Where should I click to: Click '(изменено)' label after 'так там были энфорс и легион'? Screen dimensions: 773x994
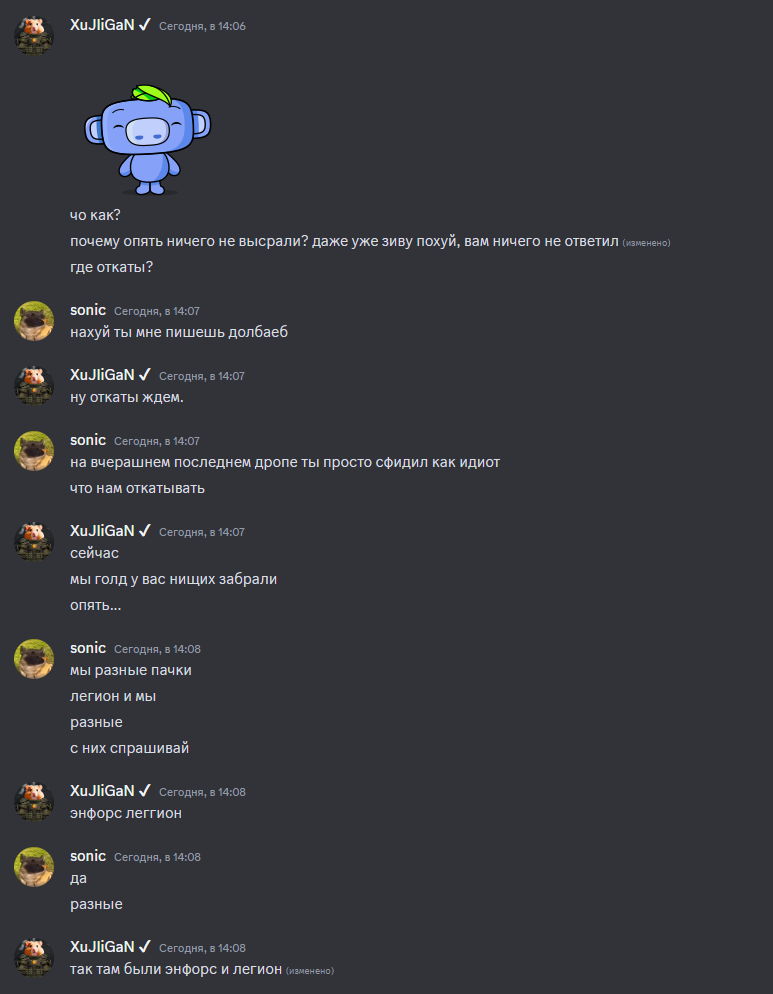coord(309,971)
